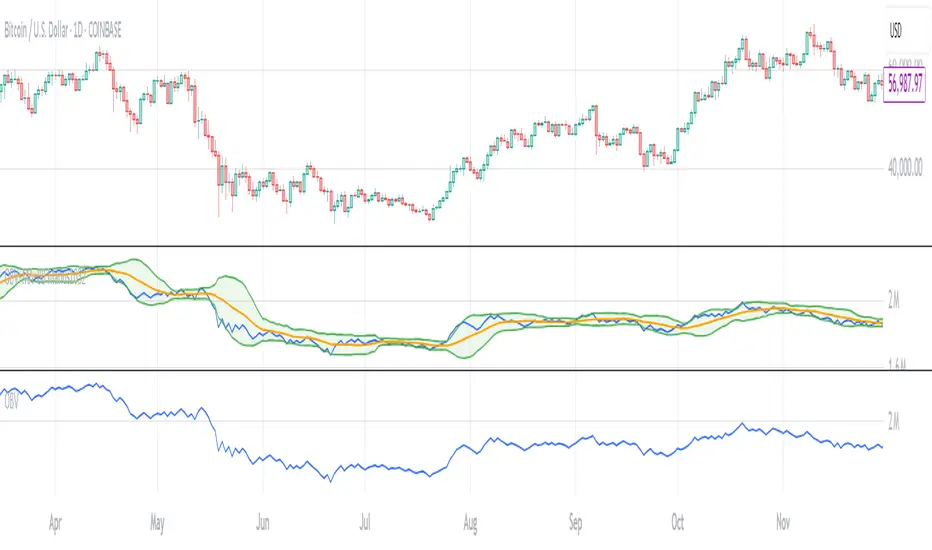Click the Aug label on time axis
Screen dimensions: 932x550
tap(470, 522)
